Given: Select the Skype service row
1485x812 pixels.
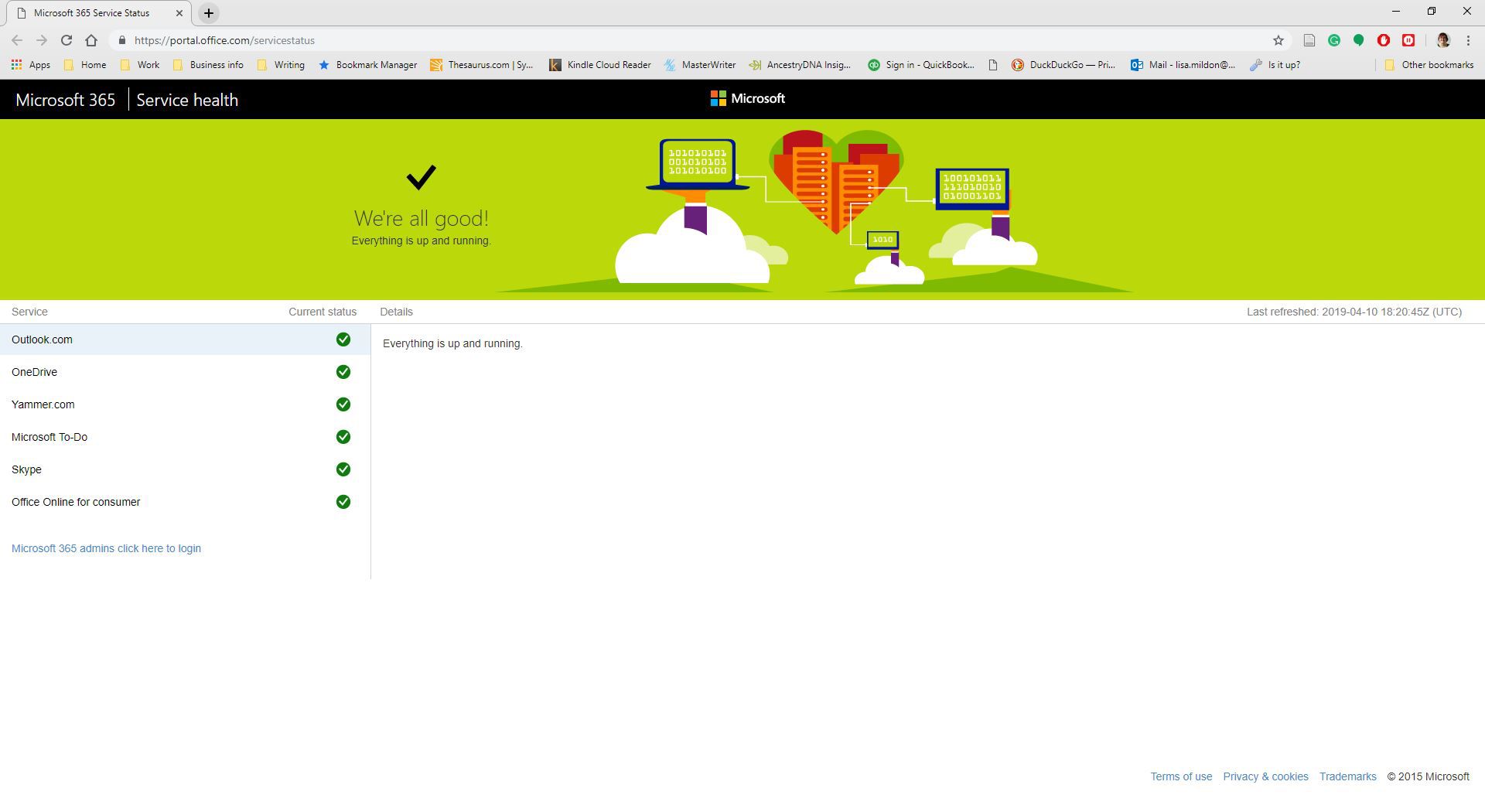Looking at the screenshot, I should (185, 469).
